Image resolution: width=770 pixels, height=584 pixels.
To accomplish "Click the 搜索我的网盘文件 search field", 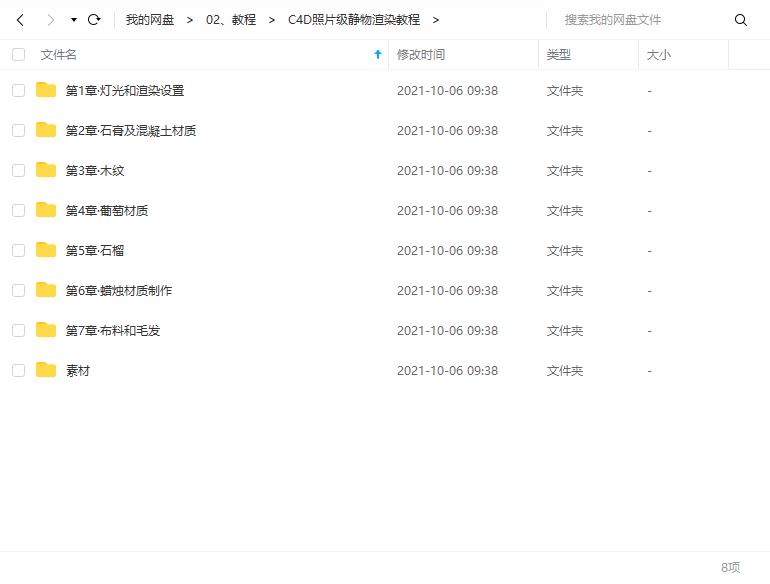I will click(x=640, y=20).
